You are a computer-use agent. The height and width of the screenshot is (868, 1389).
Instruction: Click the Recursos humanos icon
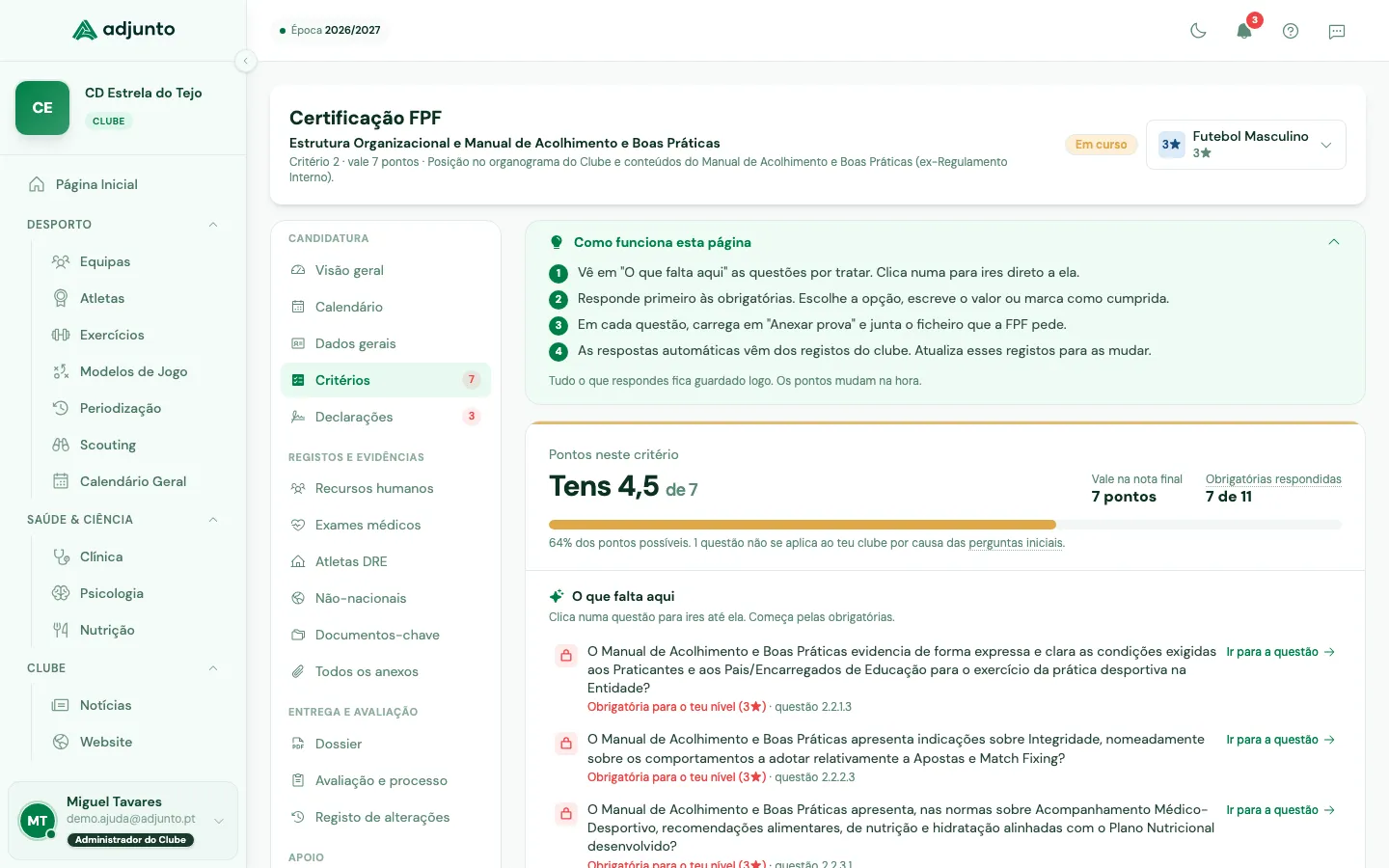click(298, 488)
